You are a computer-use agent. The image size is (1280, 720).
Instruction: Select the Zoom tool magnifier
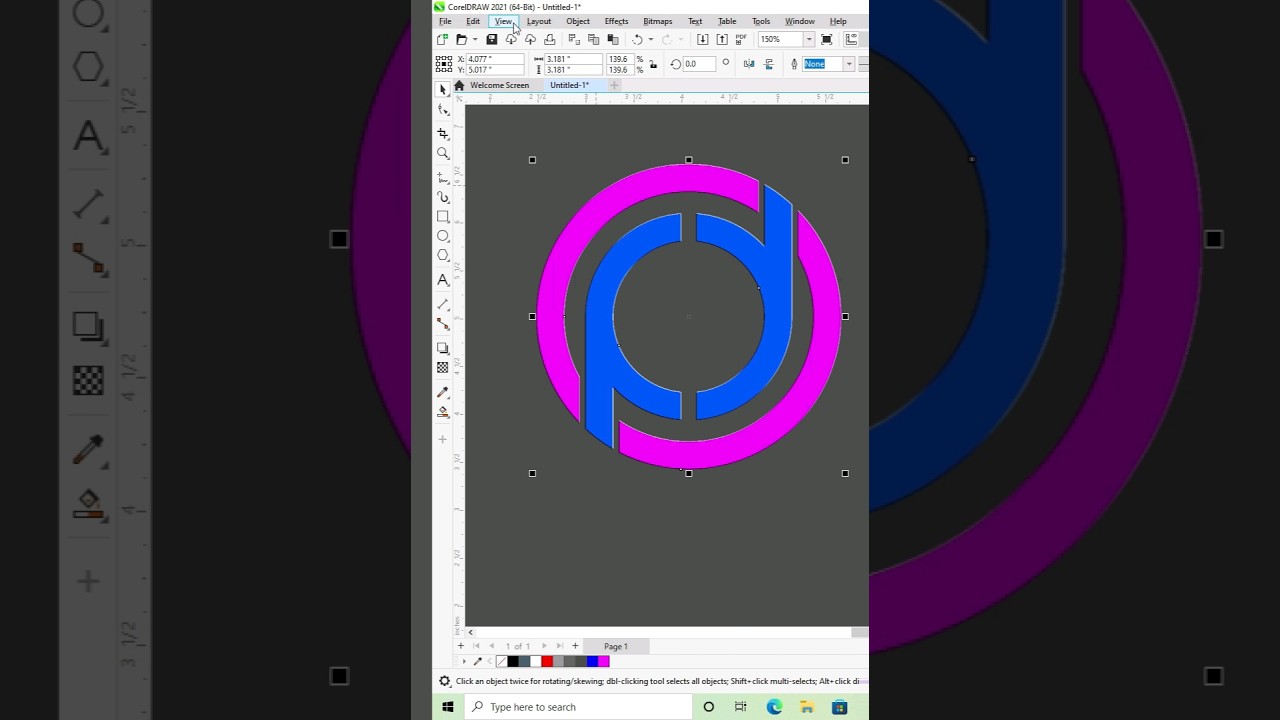[443, 153]
